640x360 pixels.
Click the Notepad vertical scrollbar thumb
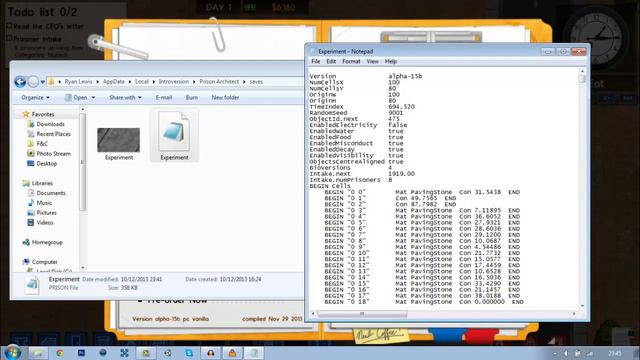coord(582,79)
